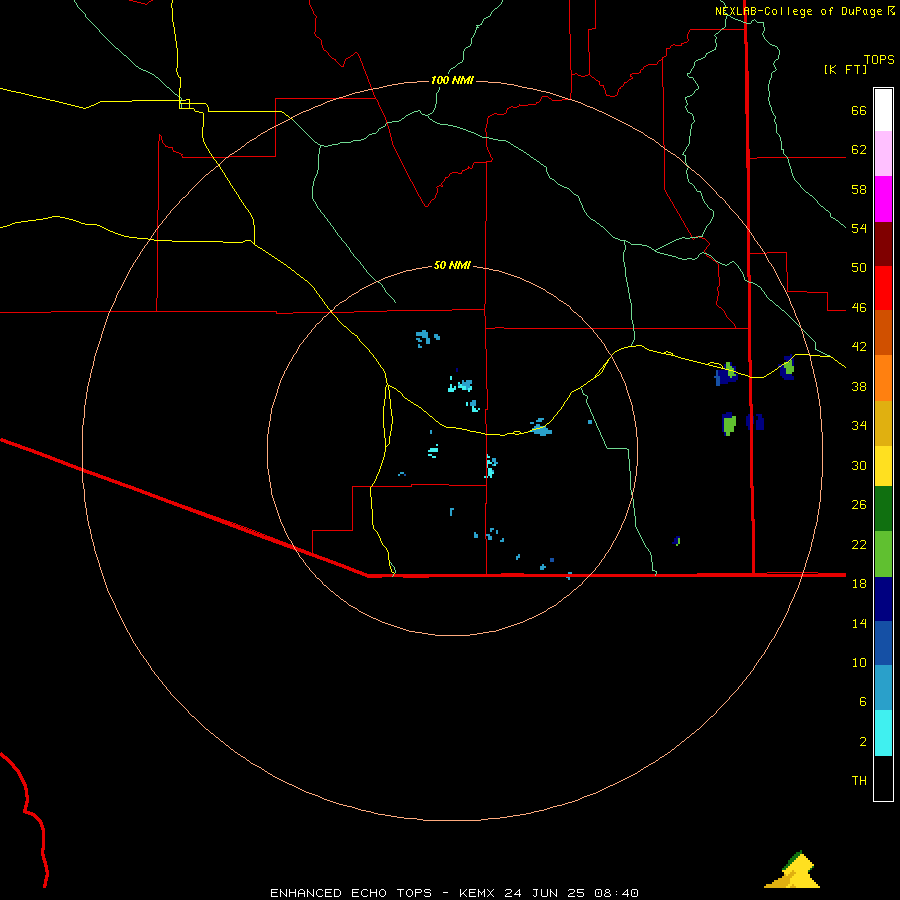The height and width of the screenshot is (900, 900).
Task: Click the 6 scale label
Action: [863, 701]
